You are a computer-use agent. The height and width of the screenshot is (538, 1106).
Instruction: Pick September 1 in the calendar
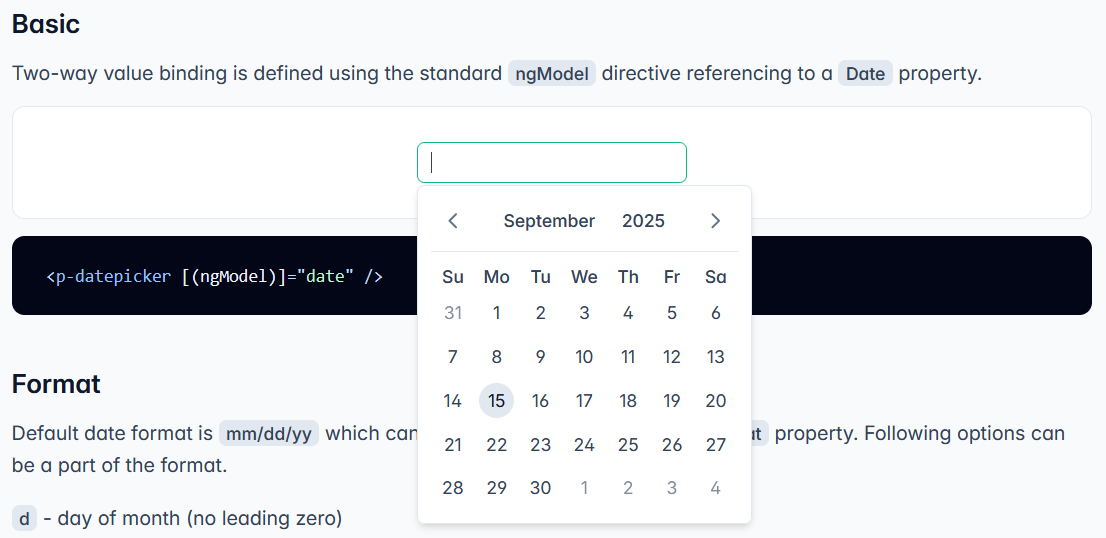497,313
